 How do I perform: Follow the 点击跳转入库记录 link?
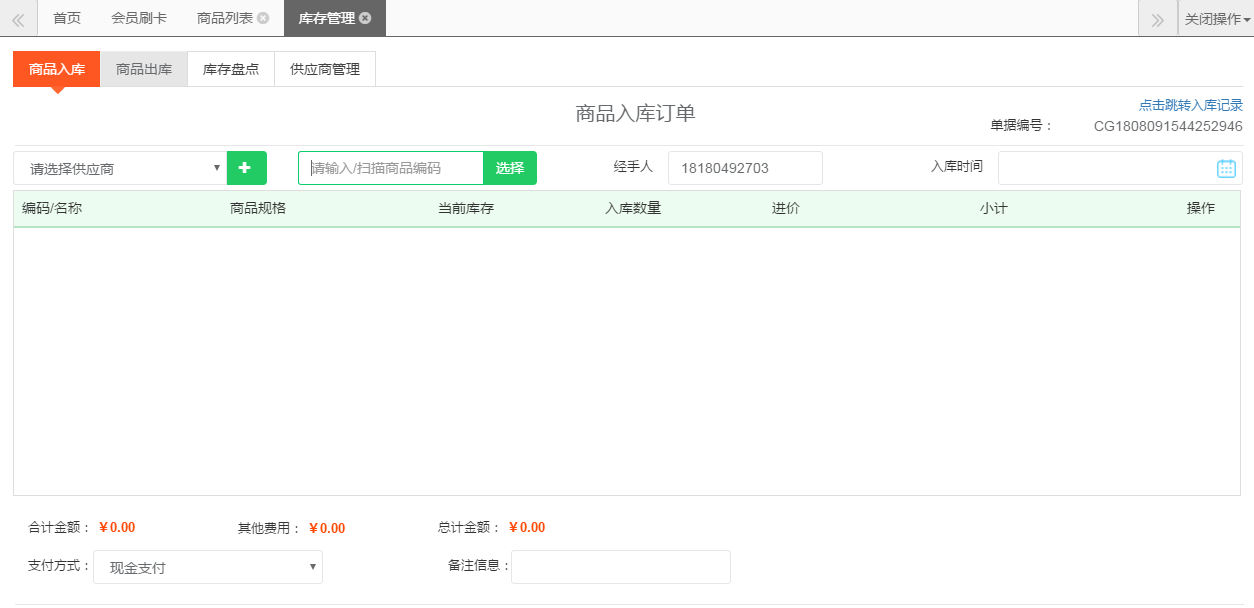pyautogui.click(x=1190, y=105)
